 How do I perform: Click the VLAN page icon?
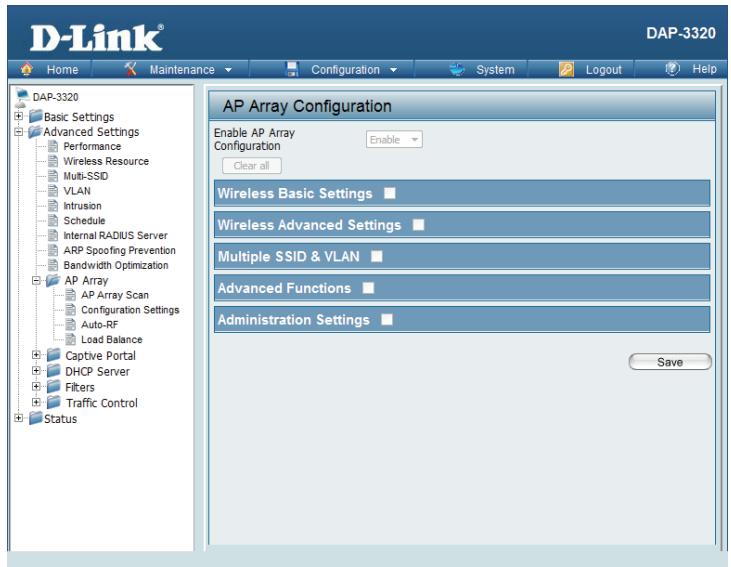tap(53, 191)
